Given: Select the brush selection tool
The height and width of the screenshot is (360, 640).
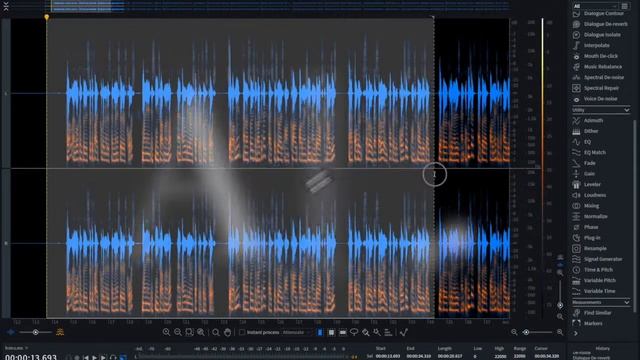Looking at the screenshot, I should tap(365, 333).
